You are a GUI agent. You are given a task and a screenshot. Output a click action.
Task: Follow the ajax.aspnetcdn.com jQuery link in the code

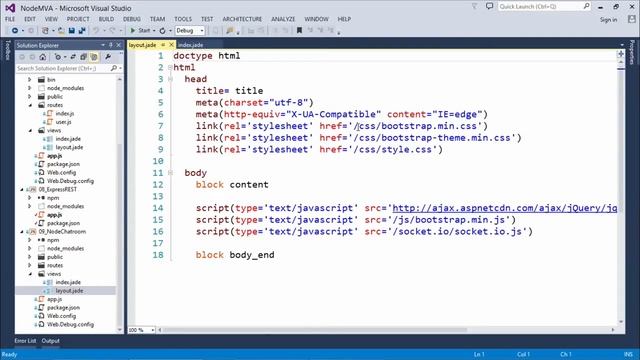[x=504, y=208]
